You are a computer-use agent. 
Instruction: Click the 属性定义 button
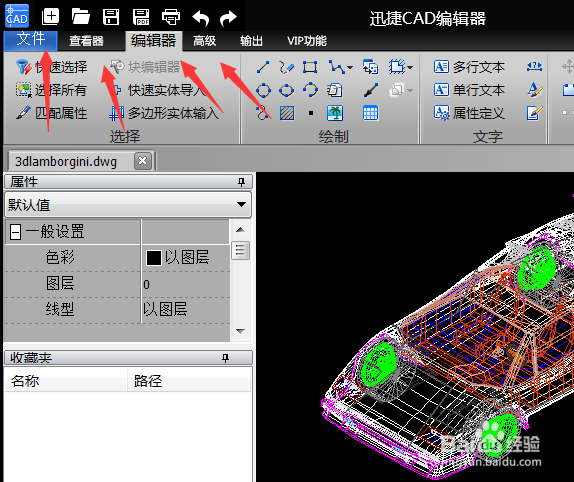tap(469, 113)
